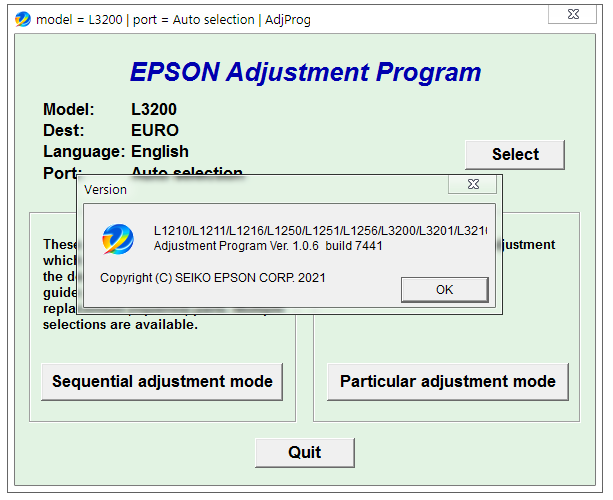Click the AdjProg title bar icon
Screen dimensions: 613x500
23,19
